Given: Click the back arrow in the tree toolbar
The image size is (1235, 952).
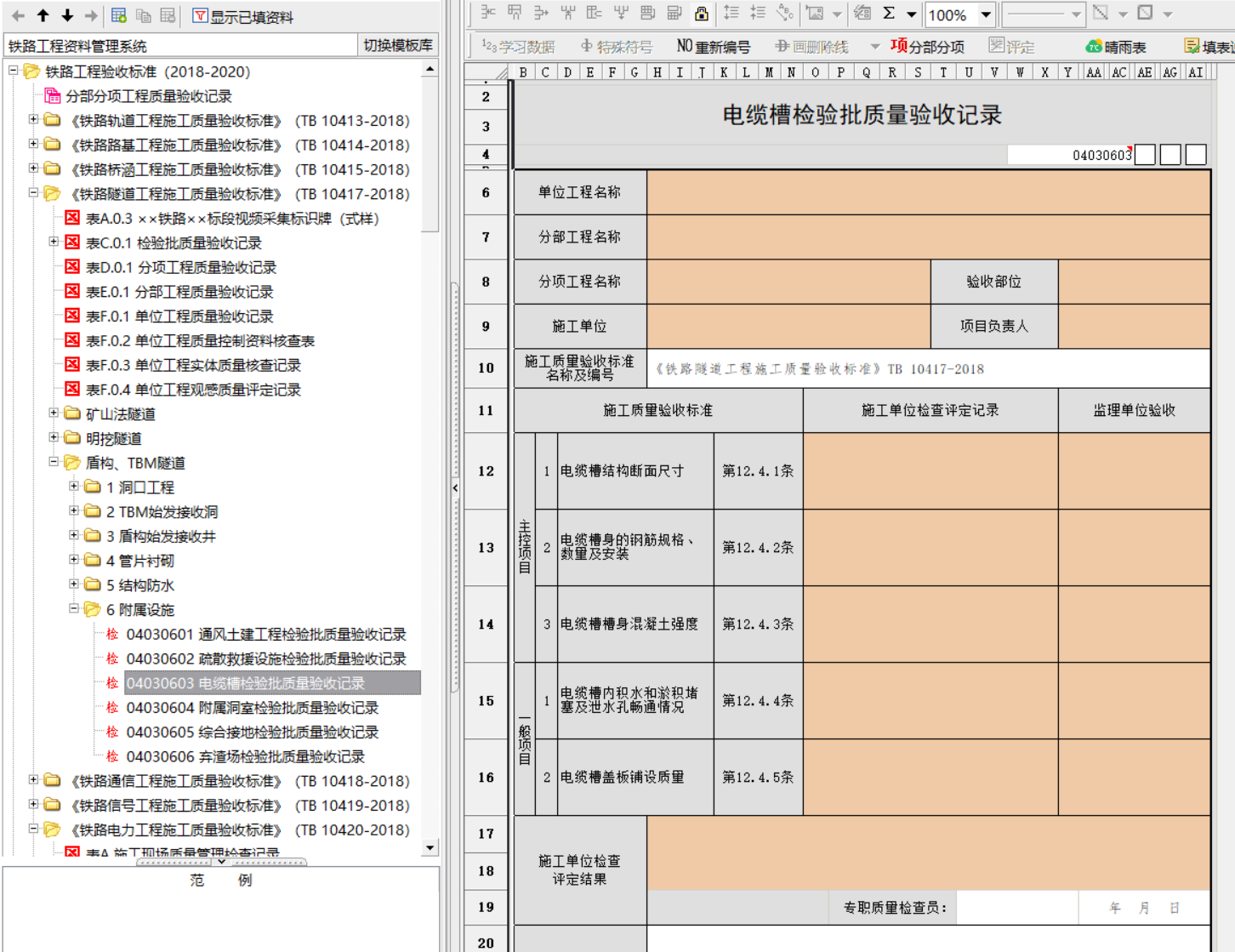Looking at the screenshot, I should click(x=18, y=15).
